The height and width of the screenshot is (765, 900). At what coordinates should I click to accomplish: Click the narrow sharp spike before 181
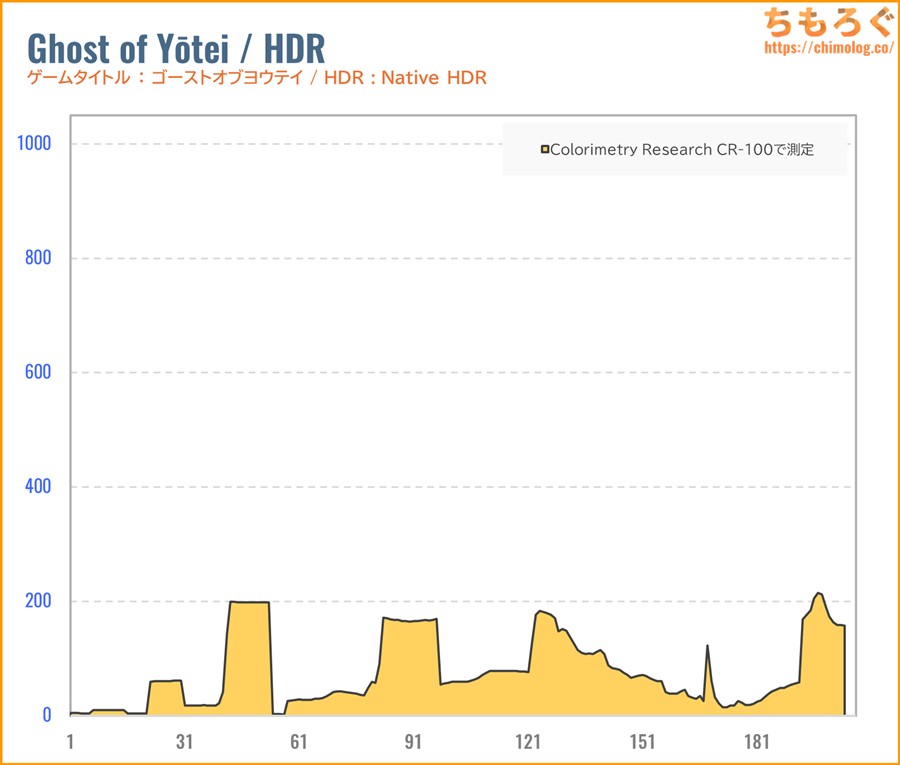tap(707, 648)
